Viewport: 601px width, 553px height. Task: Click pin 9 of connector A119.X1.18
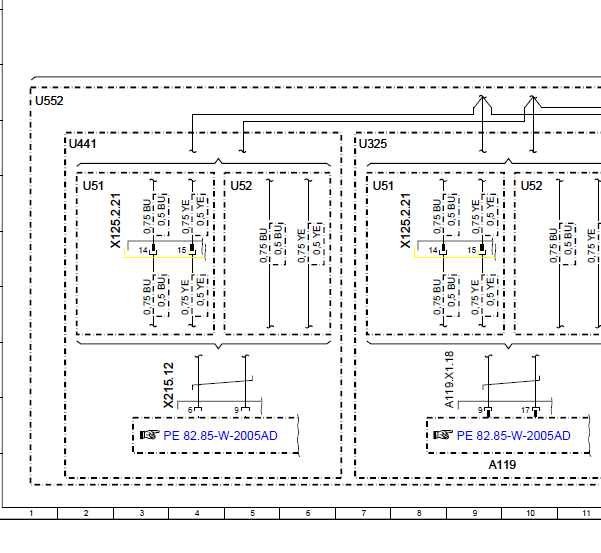pos(480,410)
